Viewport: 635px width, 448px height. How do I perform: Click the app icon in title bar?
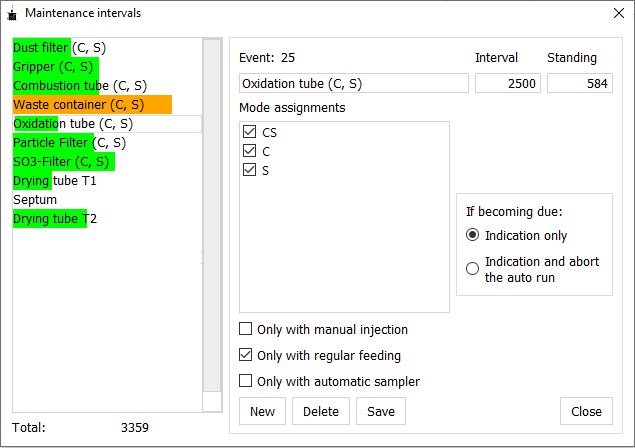pos(11,13)
